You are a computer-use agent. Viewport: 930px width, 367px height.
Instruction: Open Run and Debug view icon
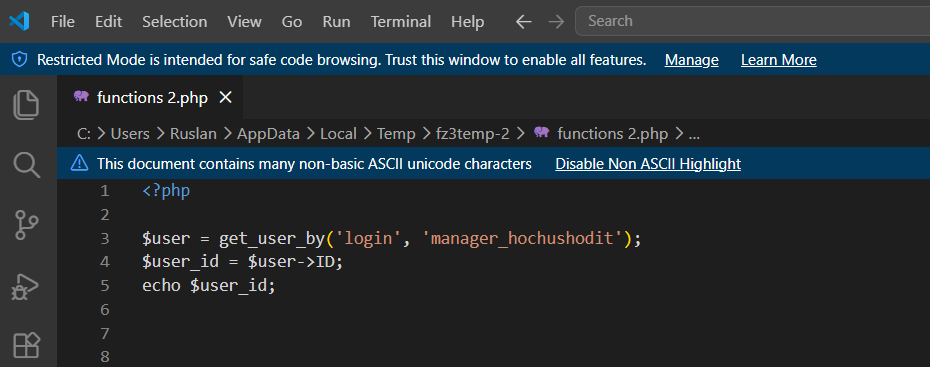coord(26,287)
